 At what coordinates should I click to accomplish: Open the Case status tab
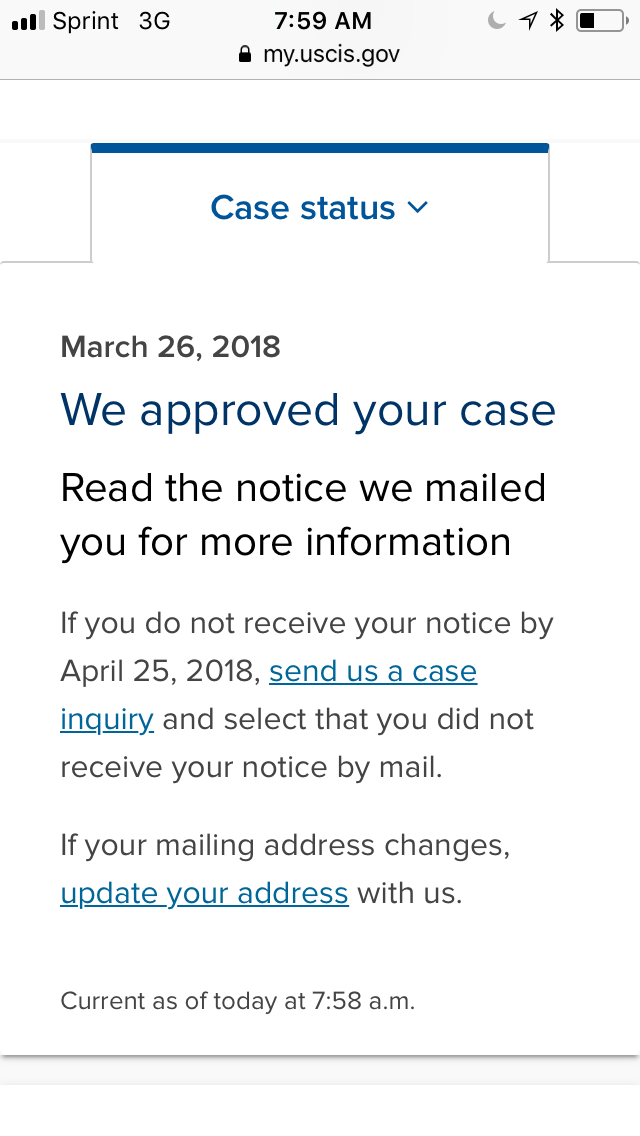pyautogui.click(x=320, y=208)
